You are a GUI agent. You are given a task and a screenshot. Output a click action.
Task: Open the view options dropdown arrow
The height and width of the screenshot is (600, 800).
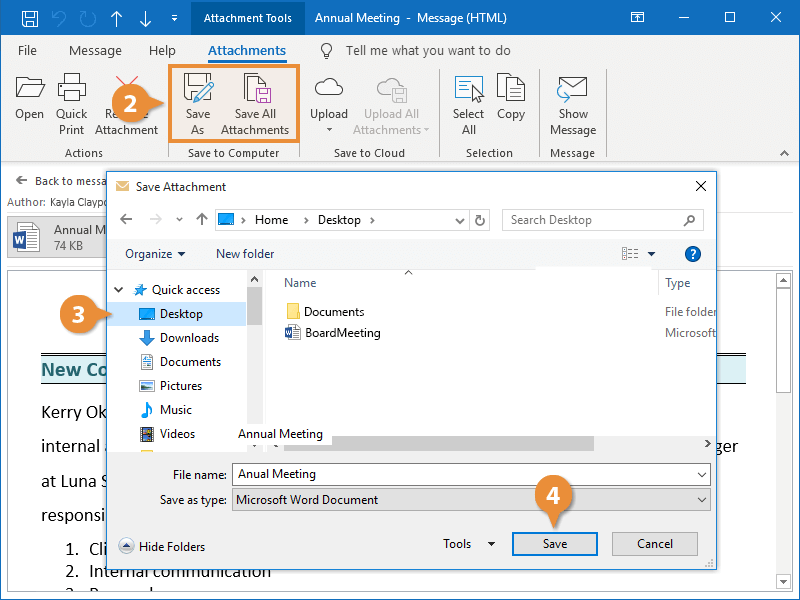click(x=652, y=254)
